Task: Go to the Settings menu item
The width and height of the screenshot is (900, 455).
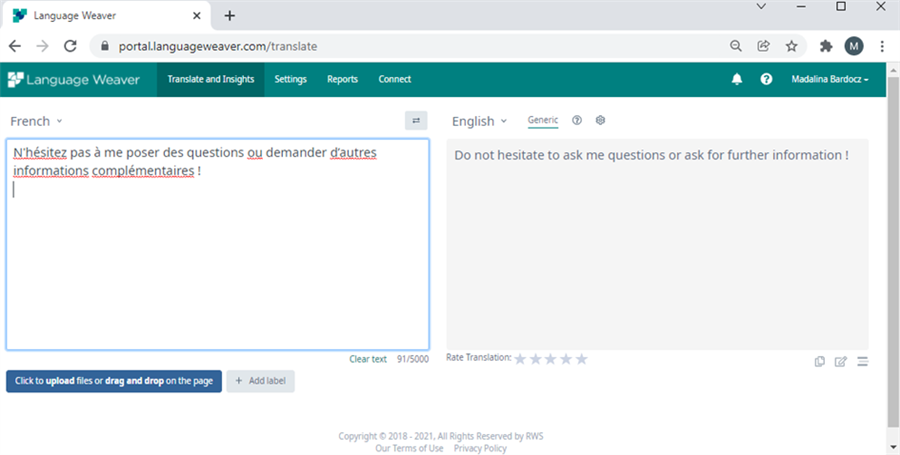Action: 290,79
